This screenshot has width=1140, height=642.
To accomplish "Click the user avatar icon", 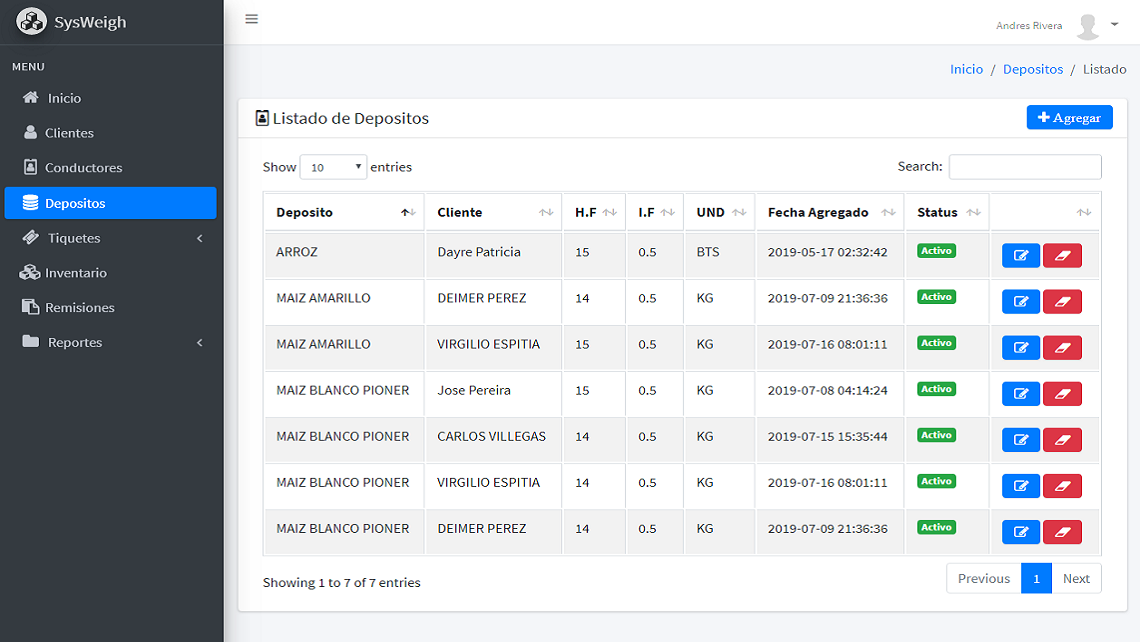I will (1088, 26).
